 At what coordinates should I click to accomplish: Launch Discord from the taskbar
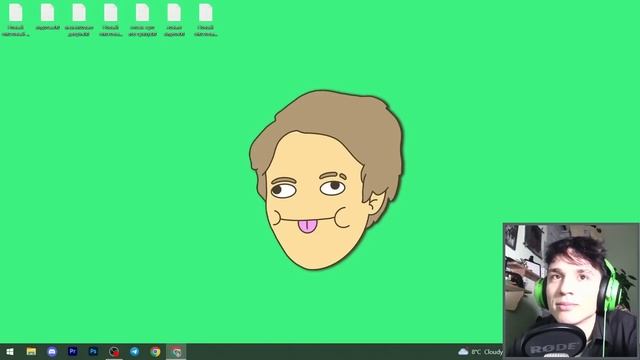pyautogui.click(x=52, y=351)
